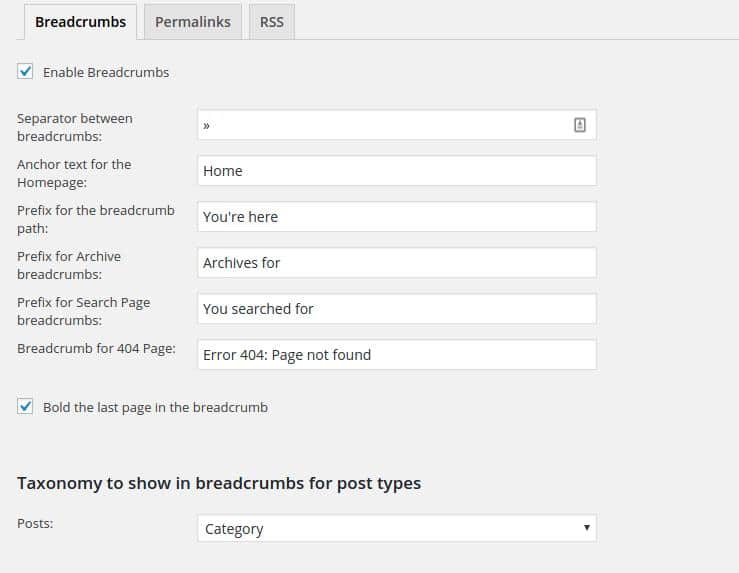The height and width of the screenshot is (573, 739).
Task: Click the icon inside the separator field
Action: coord(579,125)
